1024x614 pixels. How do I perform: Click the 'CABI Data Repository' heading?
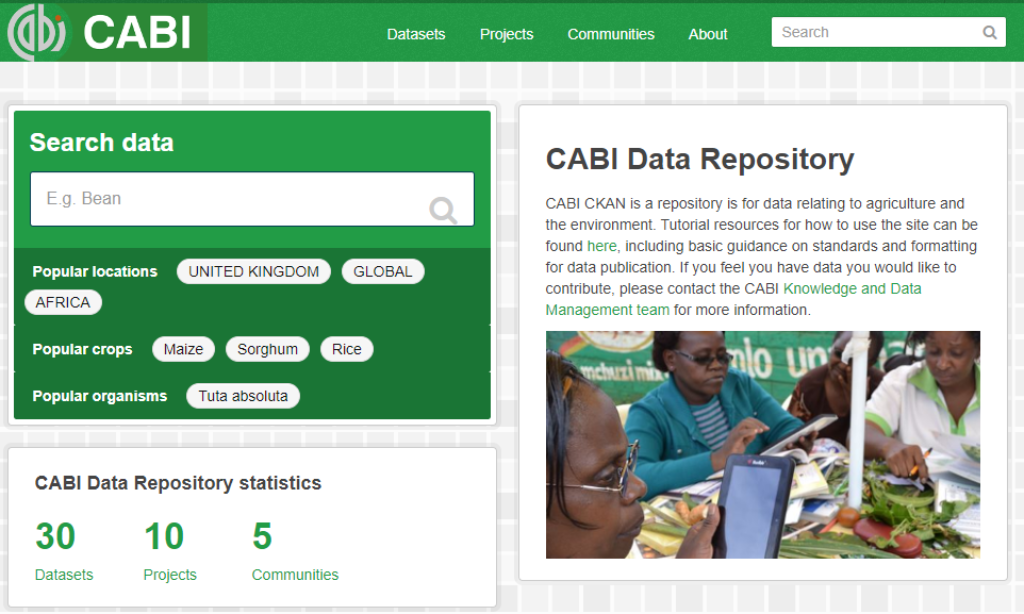pos(699,159)
